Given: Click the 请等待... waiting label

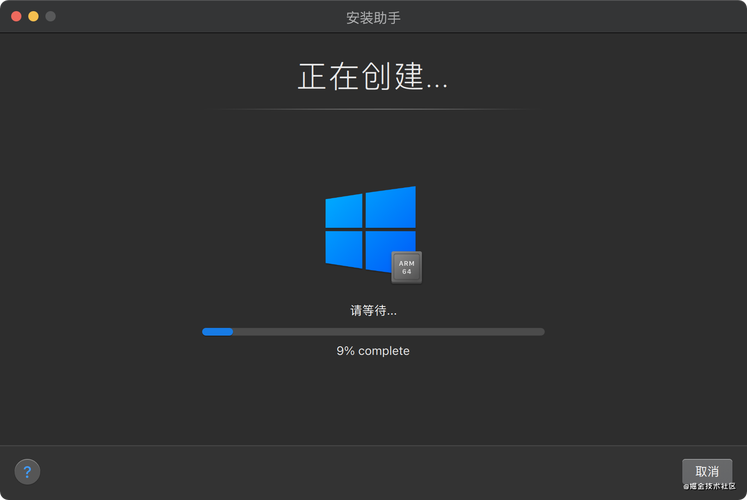Looking at the screenshot, I should pos(374,311).
